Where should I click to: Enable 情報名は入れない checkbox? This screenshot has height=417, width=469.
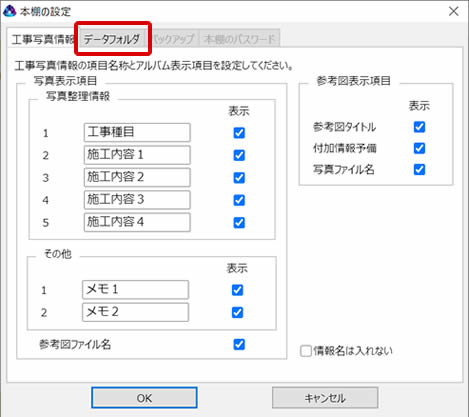coord(306,351)
